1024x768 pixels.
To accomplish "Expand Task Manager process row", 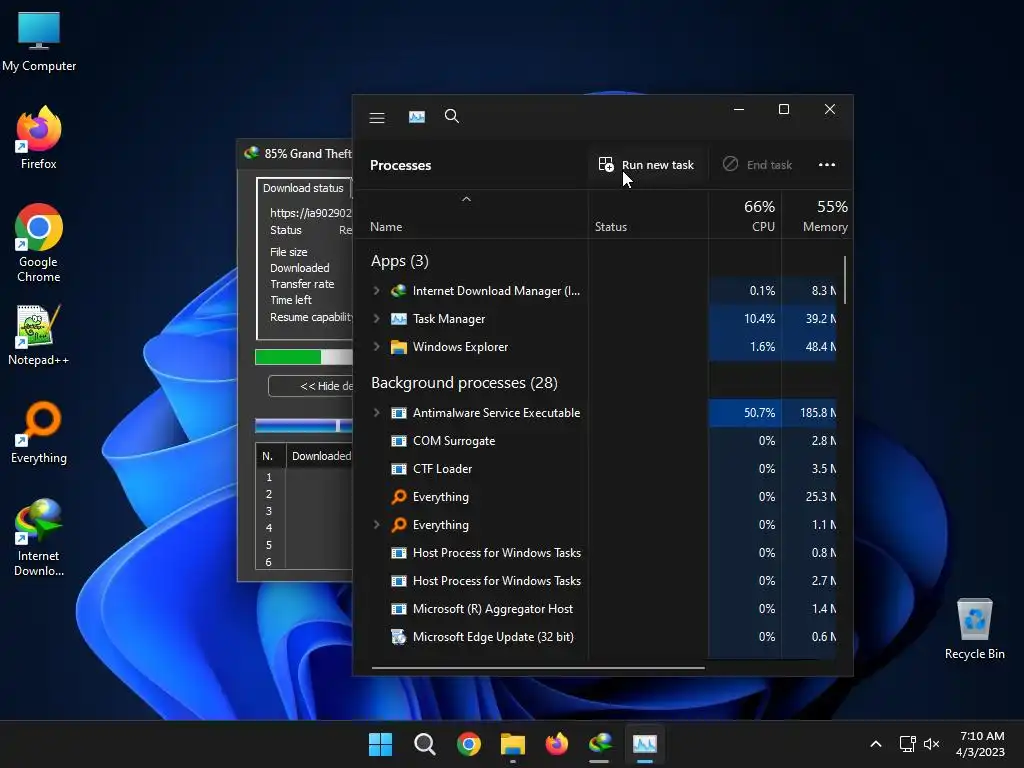I will pyautogui.click(x=376, y=319).
